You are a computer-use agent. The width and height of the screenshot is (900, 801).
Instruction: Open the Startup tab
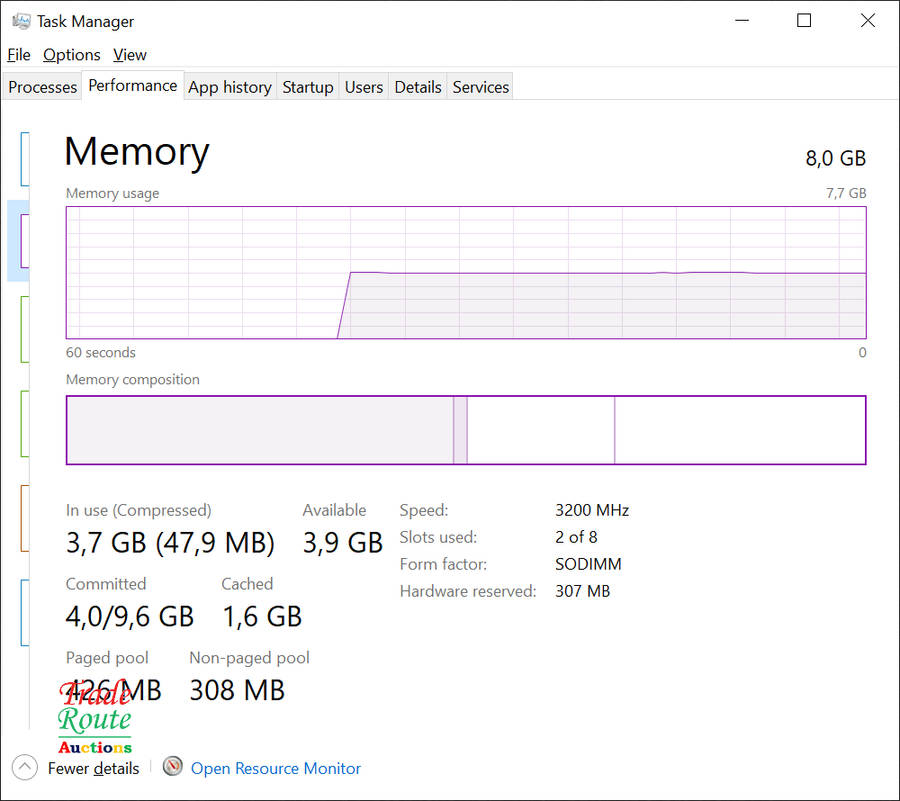(x=307, y=87)
